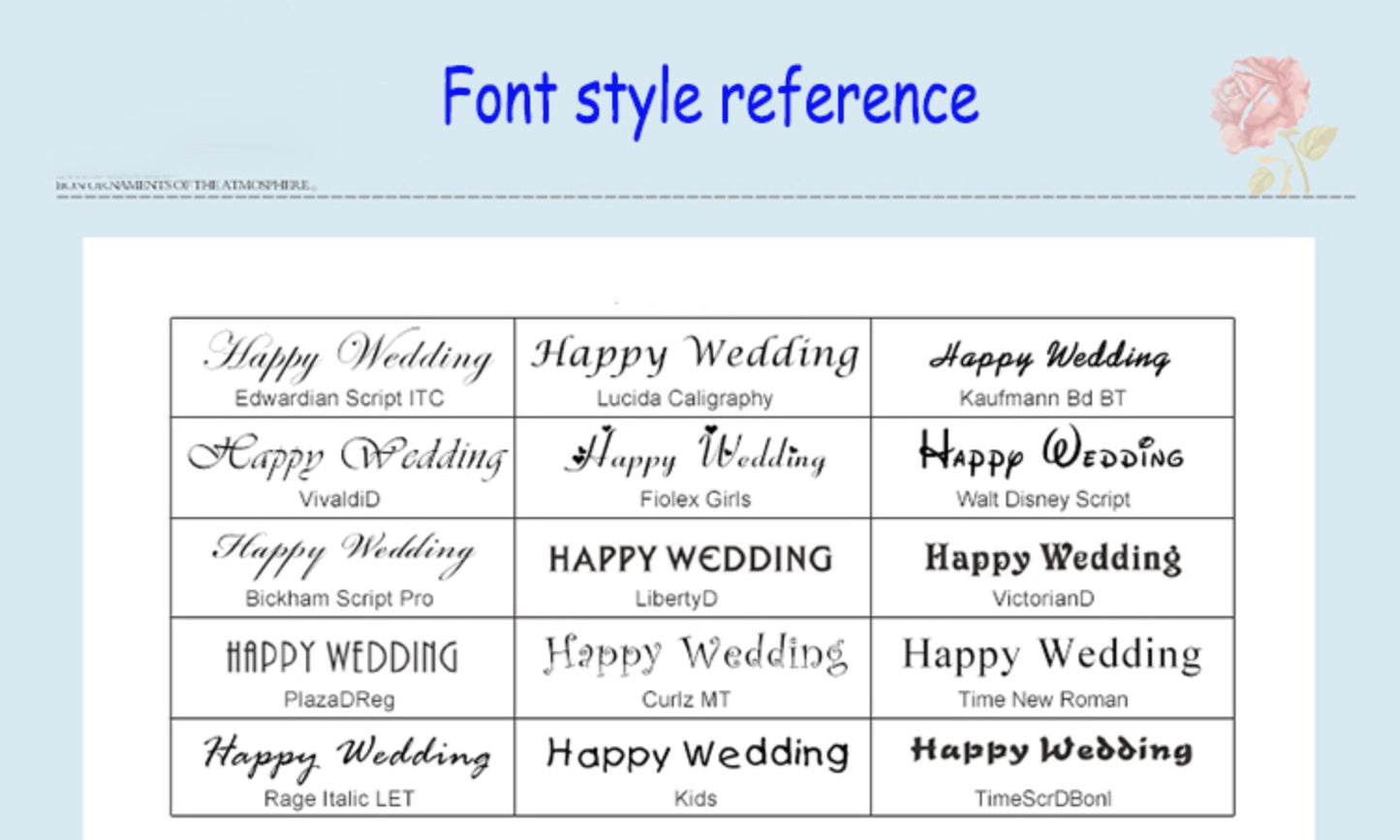
Task: Choose the Kaufmann Bd BT sample
Action: pyautogui.click(x=1049, y=357)
